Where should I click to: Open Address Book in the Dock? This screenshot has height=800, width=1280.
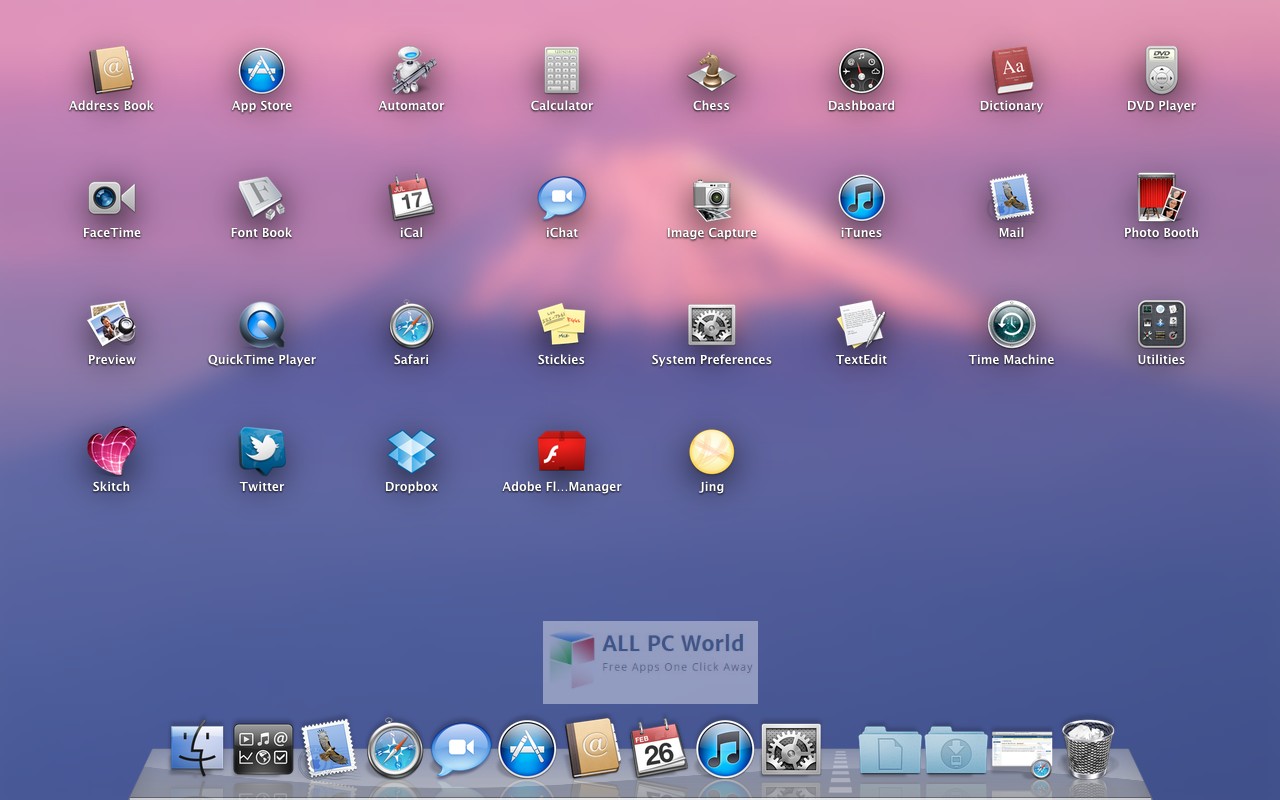point(593,749)
